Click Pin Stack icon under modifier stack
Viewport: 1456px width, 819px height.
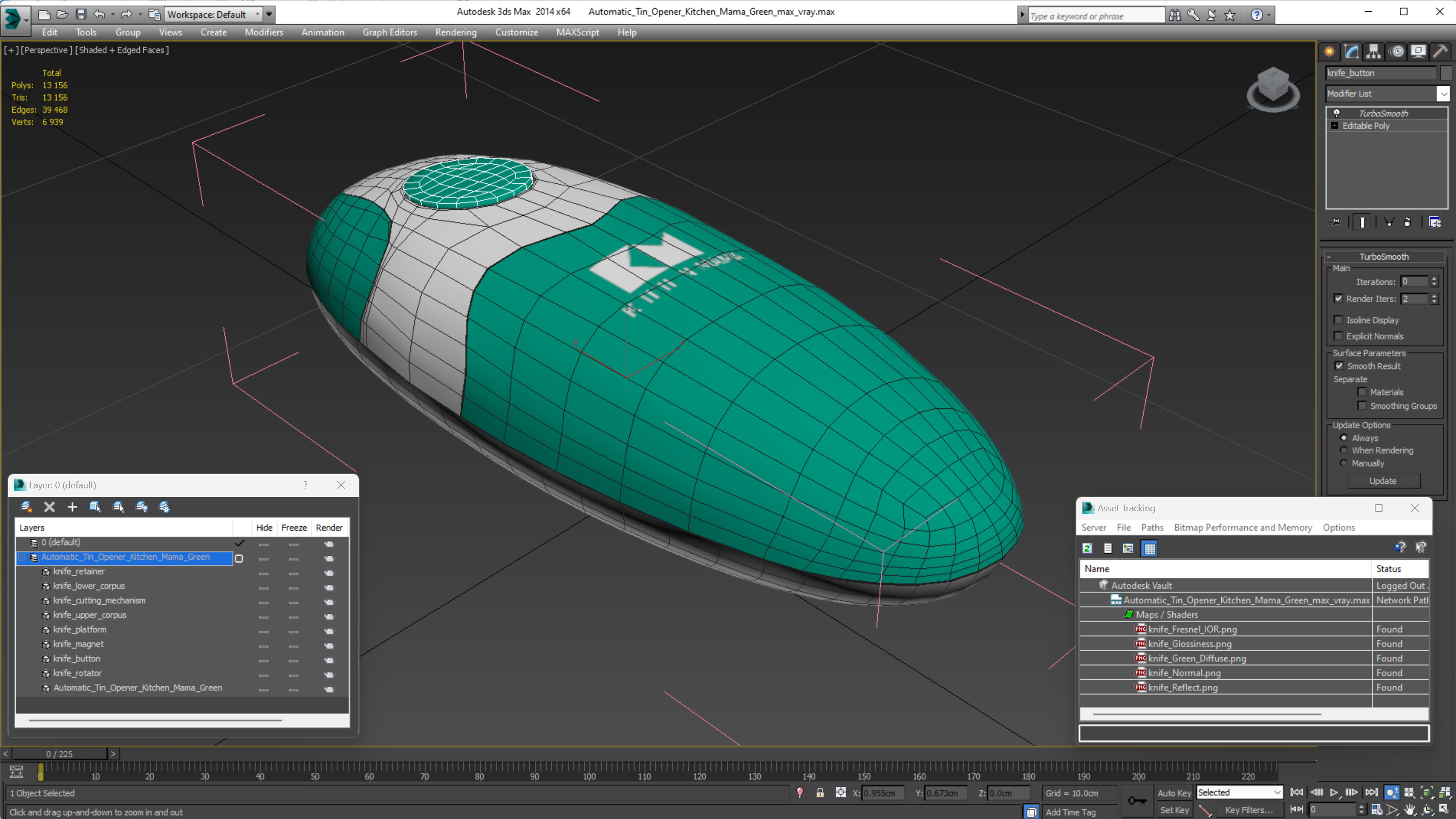click(x=1335, y=222)
